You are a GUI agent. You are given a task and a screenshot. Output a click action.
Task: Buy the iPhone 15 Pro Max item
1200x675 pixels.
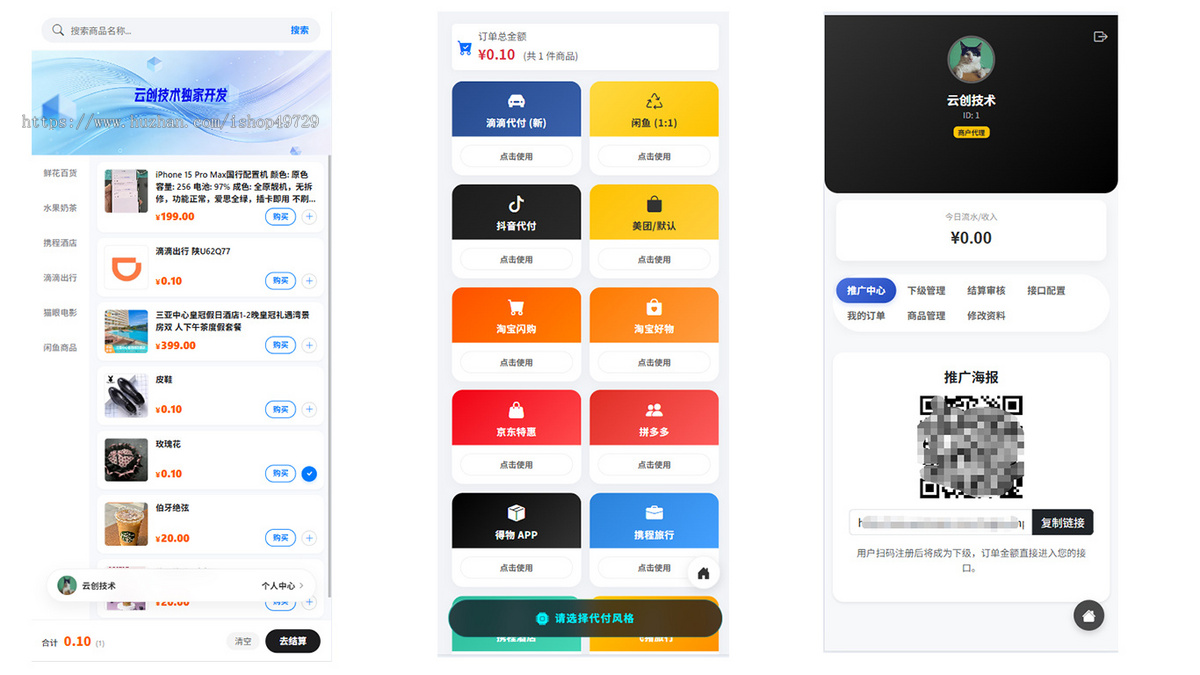click(x=280, y=216)
